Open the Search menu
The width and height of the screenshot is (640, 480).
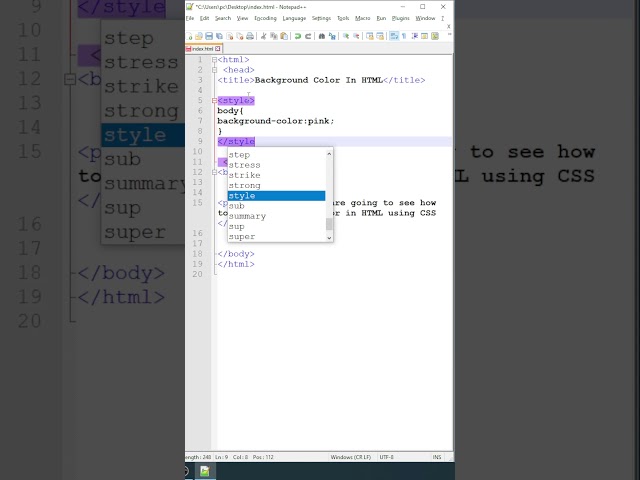(x=223, y=18)
